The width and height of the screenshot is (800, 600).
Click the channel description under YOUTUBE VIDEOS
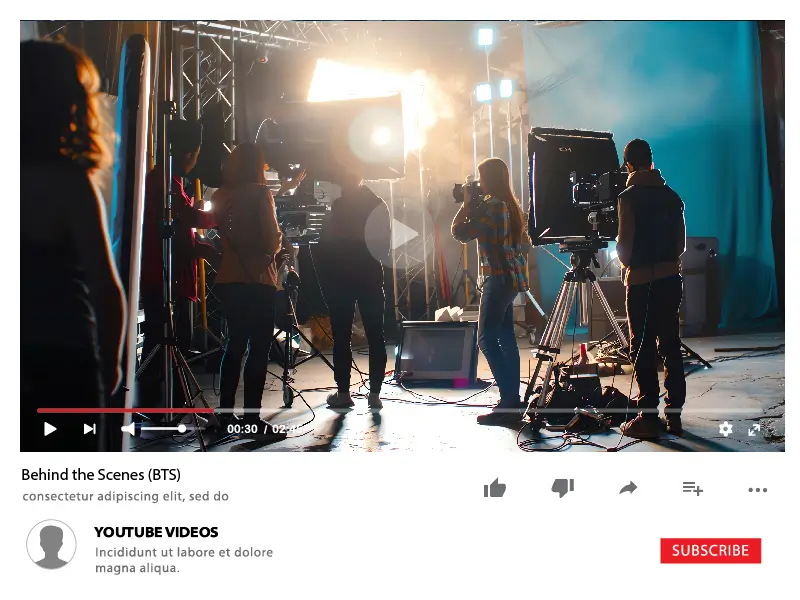tap(183, 560)
